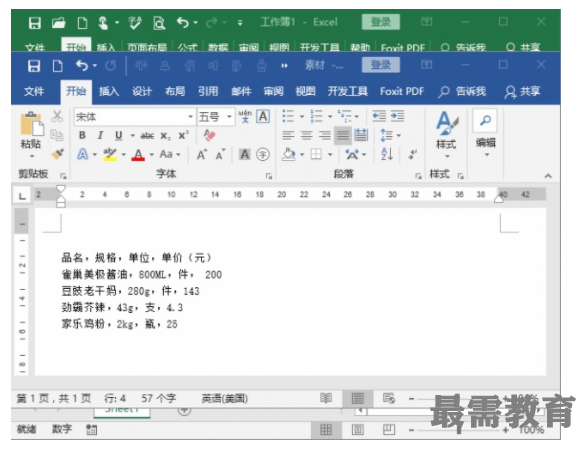Toggle subscript formatting
This screenshot has height=451, width=582.
(165, 136)
